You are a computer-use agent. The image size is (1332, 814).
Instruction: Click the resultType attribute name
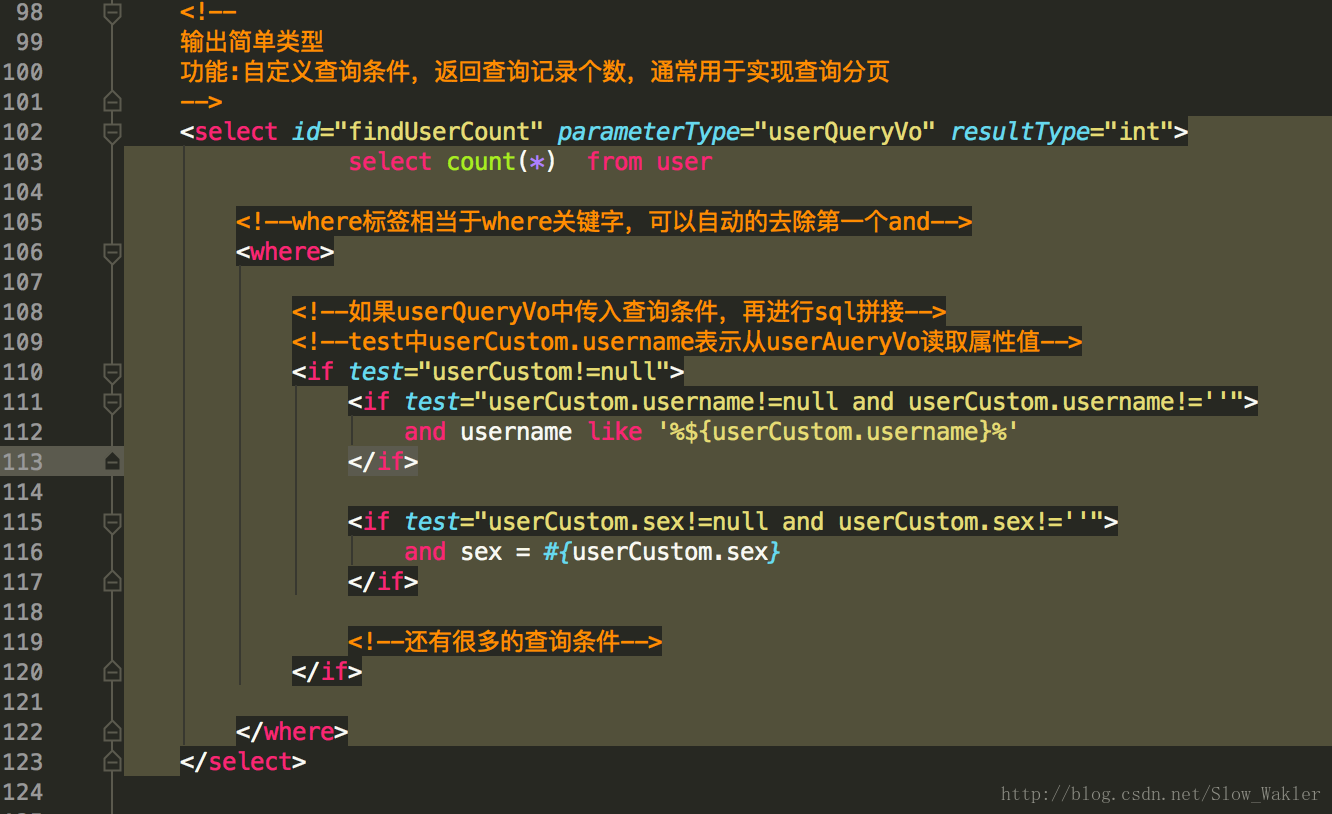tap(1020, 132)
